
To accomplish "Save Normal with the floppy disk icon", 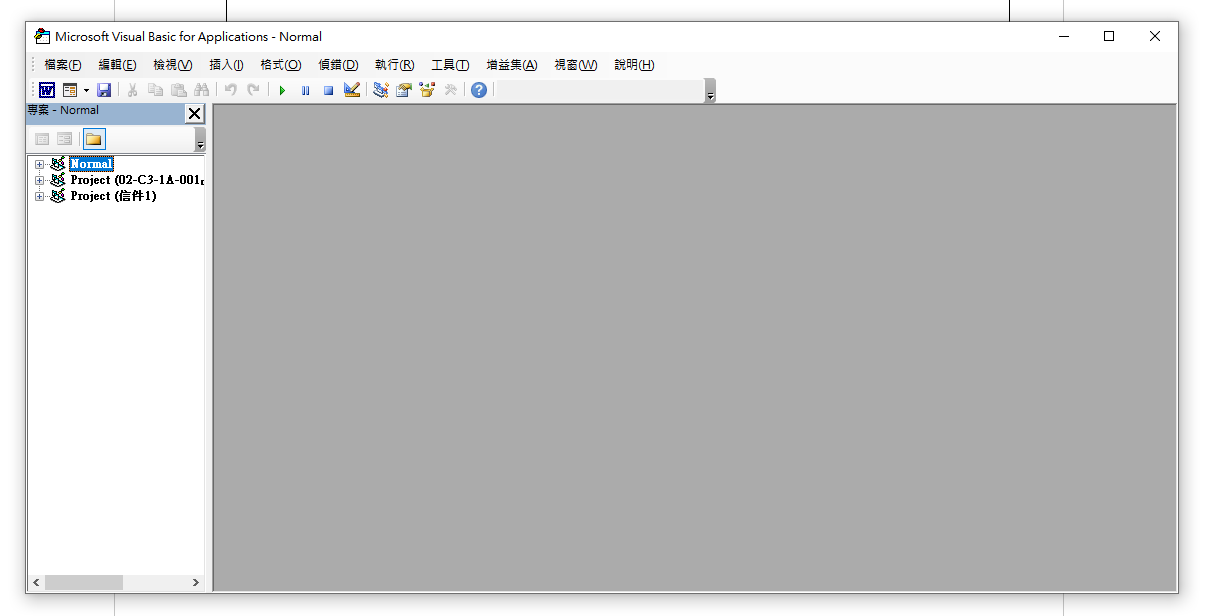I will (x=104, y=90).
